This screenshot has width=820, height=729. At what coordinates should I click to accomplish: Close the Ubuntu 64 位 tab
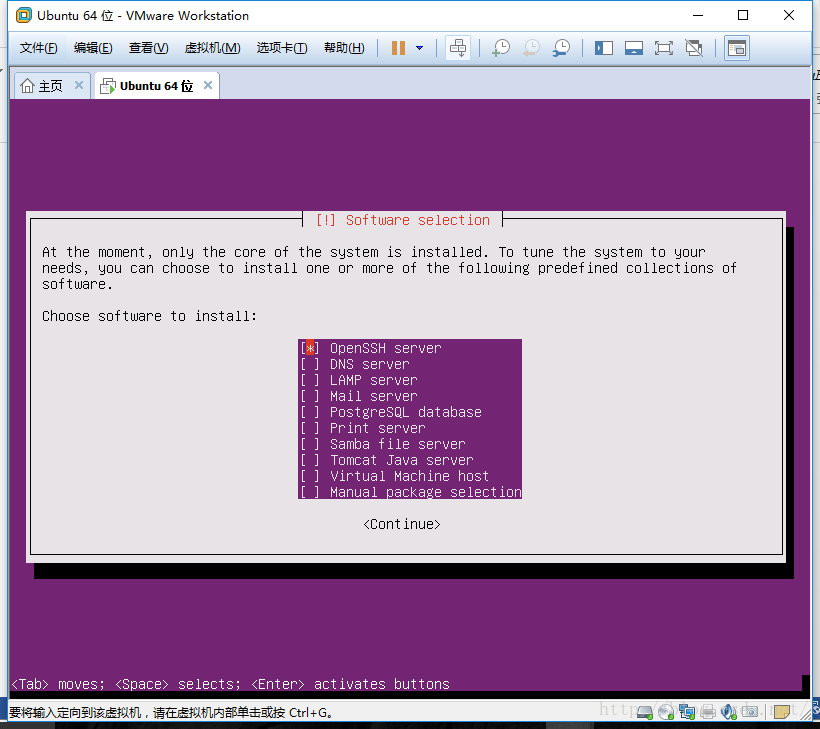208,85
